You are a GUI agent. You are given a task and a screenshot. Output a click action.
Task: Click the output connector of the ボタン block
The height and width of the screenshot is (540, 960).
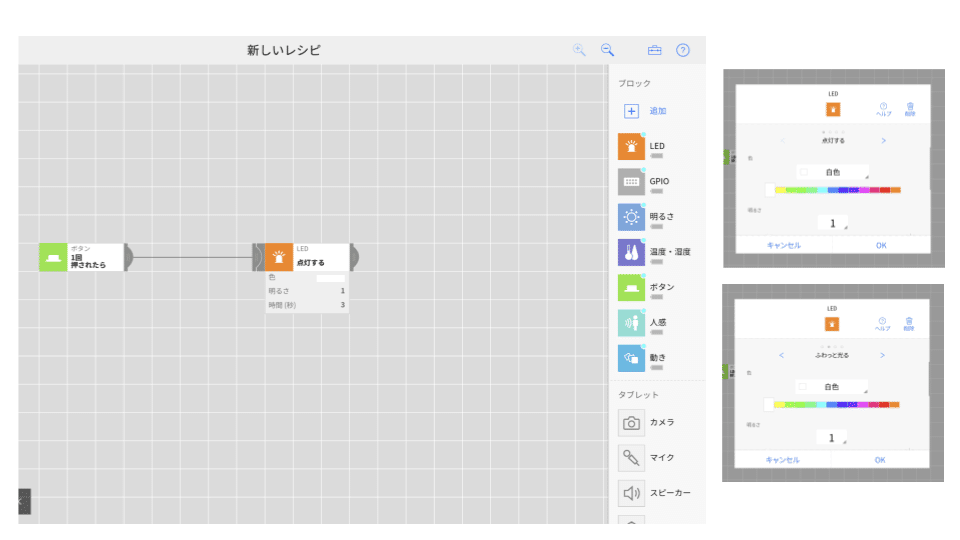(129, 257)
